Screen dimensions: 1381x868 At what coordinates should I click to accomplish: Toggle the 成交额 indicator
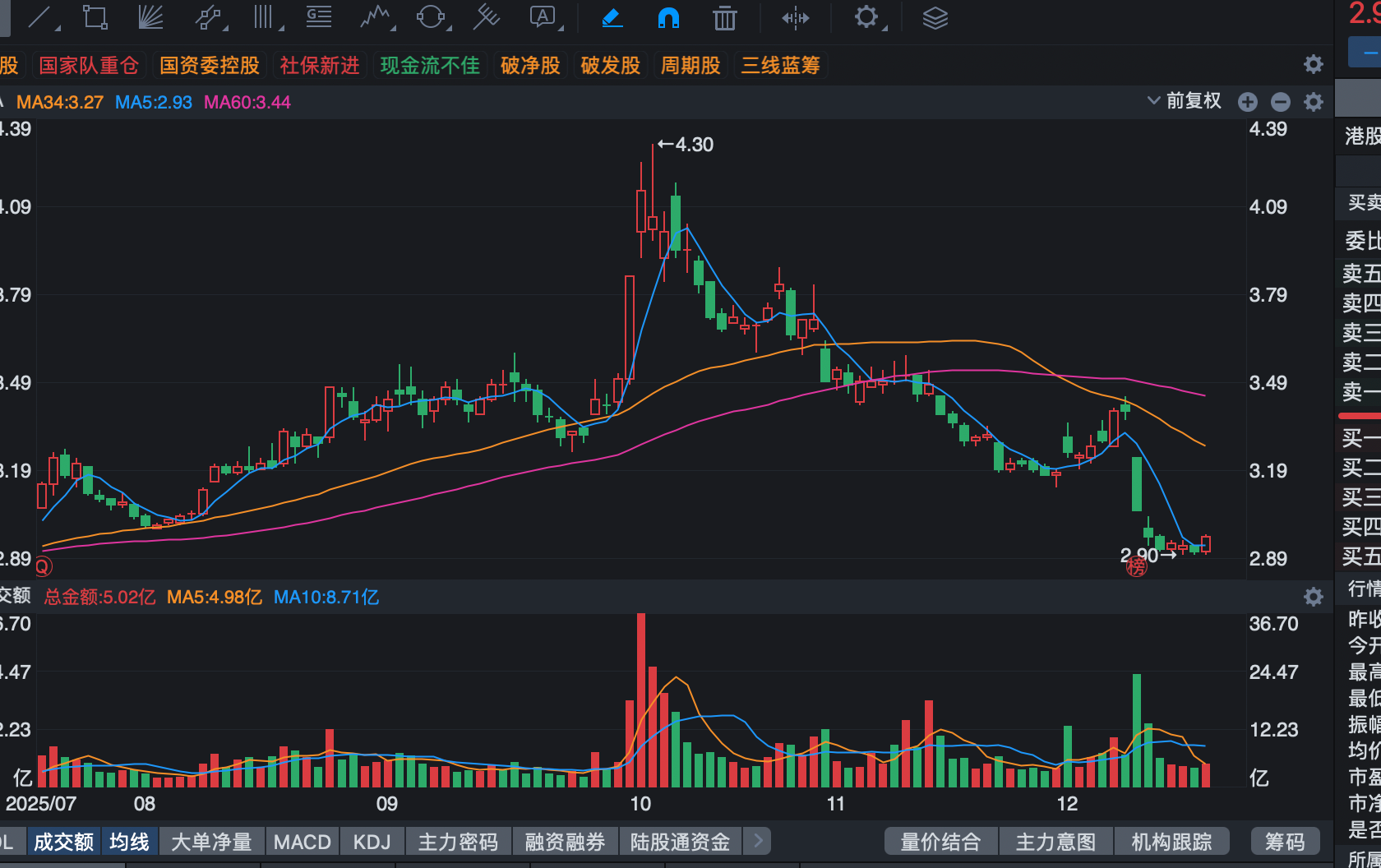(63, 842)
